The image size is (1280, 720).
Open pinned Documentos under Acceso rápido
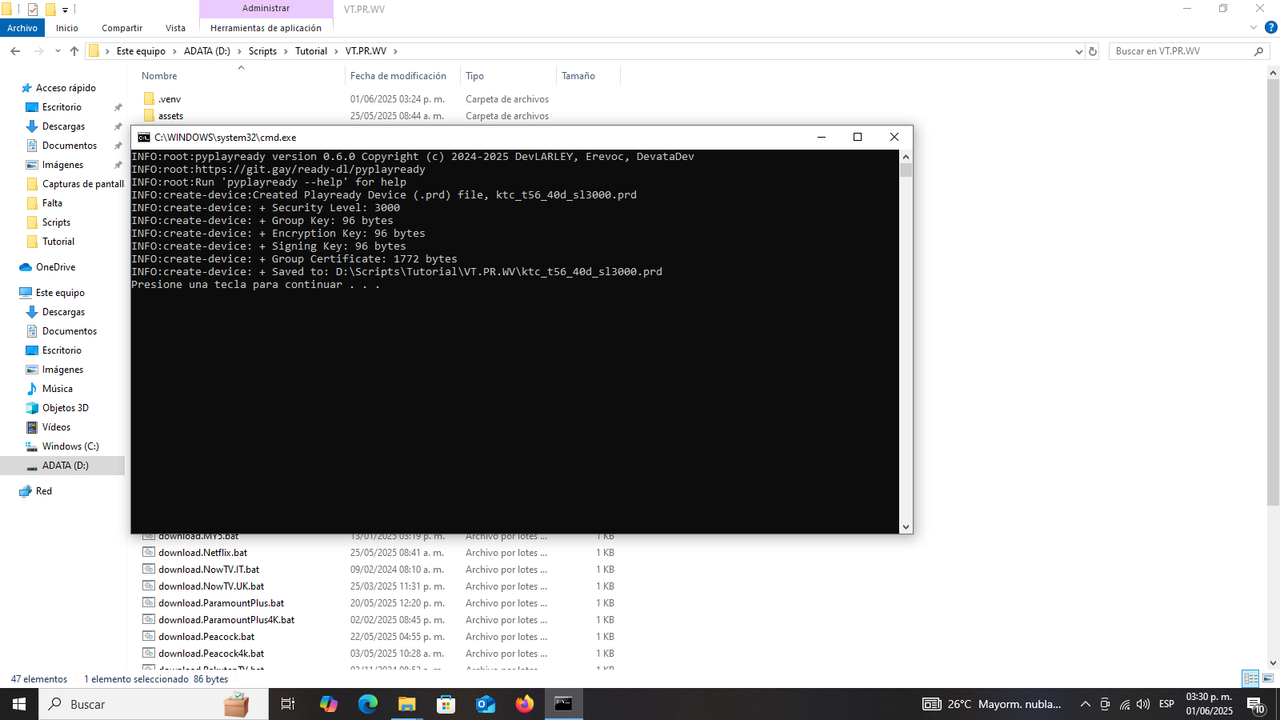[69, 145]
